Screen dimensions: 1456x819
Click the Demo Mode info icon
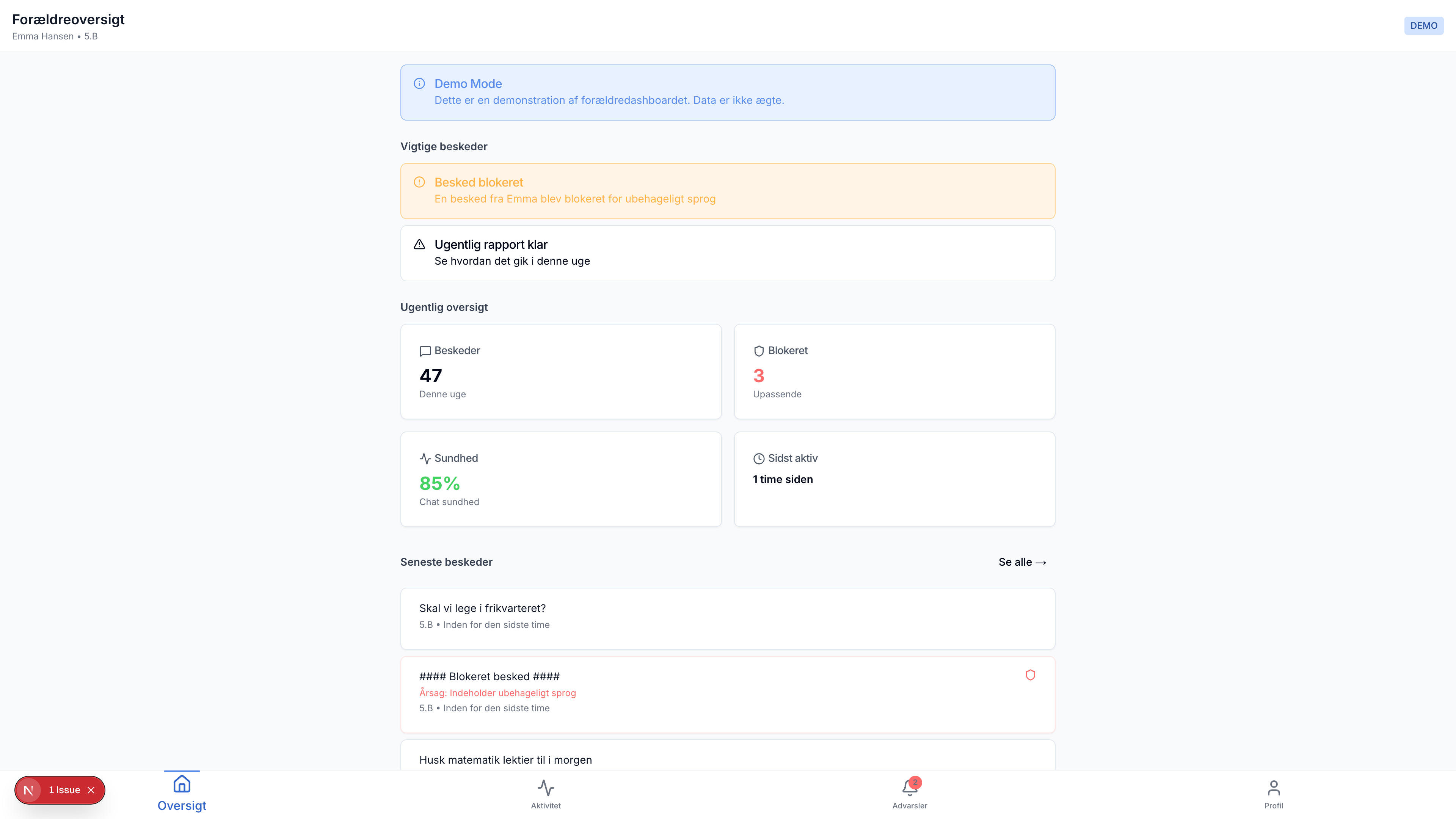[419, 84]
